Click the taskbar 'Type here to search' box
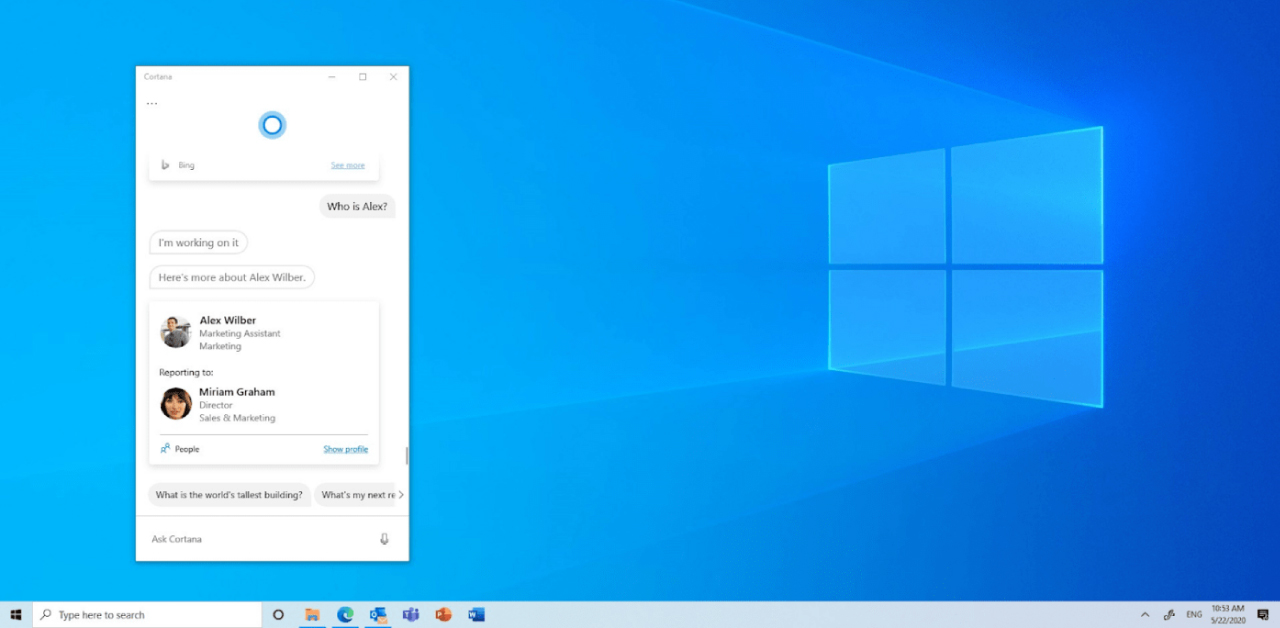The width and height of the screenshot is (1280, 628). pyautogui.click(x=147, y=615)
